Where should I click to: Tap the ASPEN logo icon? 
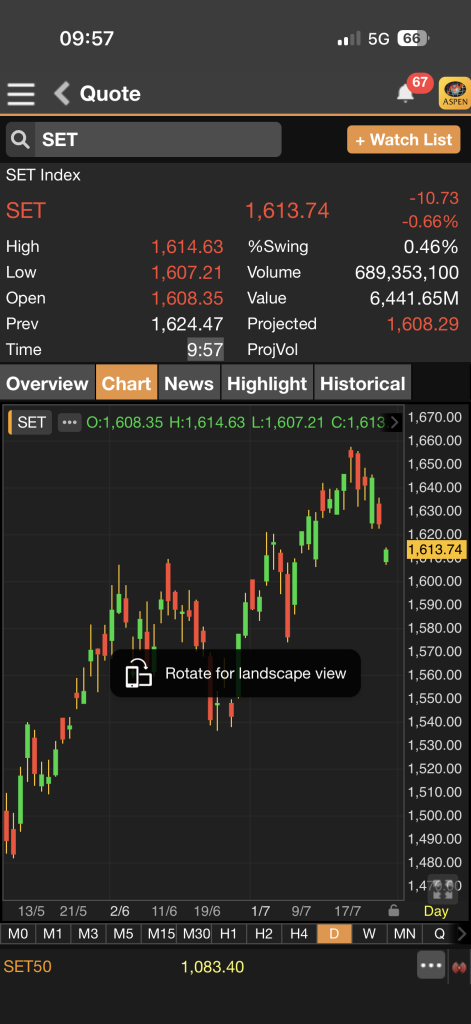click(x=454, y=93)
